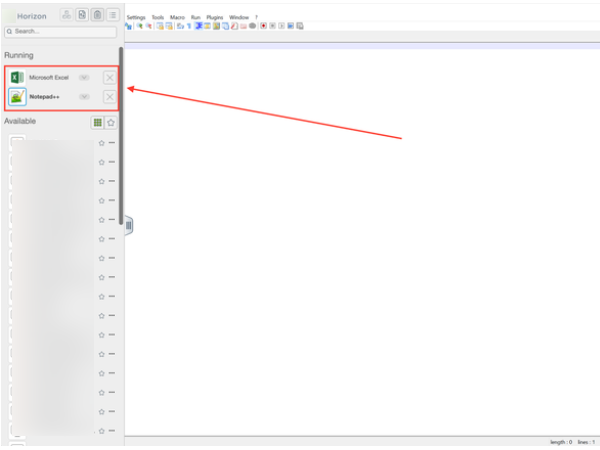This screenshot has height=450, width=600.
Task: Close the running Microsoft Excel session
Action: (x=109, y=77)
